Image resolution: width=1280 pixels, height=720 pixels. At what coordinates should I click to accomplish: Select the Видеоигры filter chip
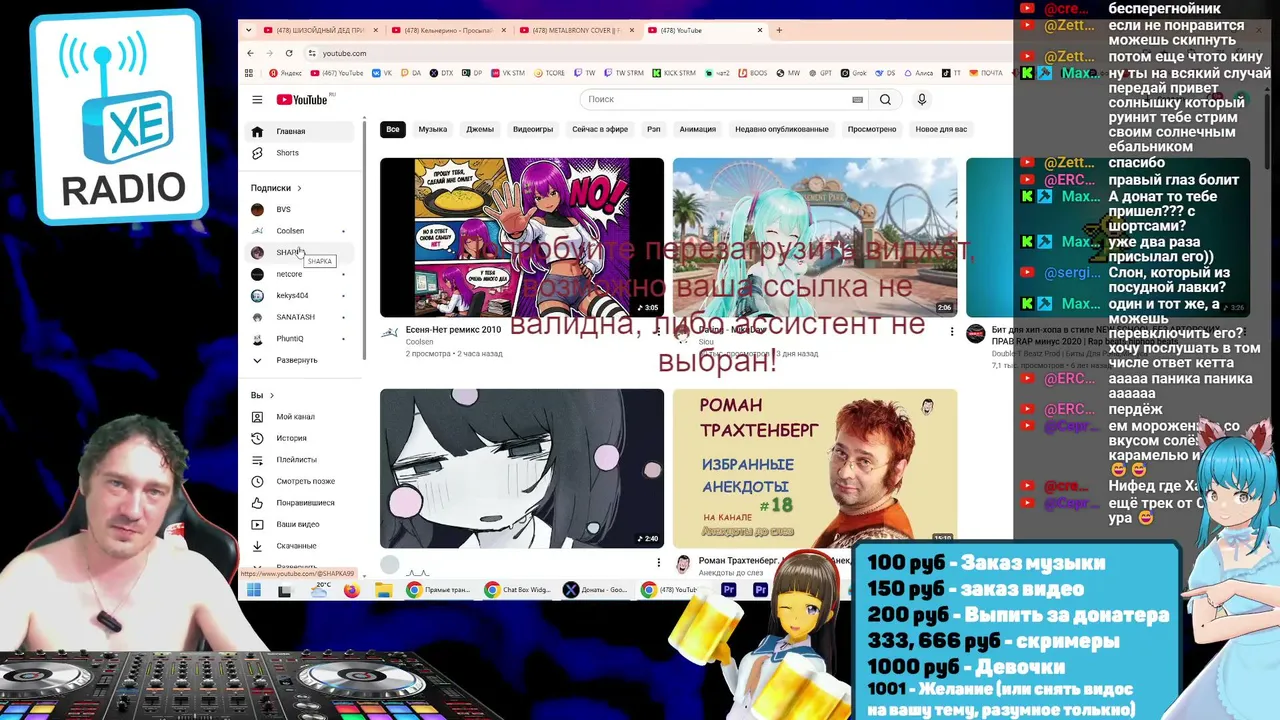[x=533, y=129]
